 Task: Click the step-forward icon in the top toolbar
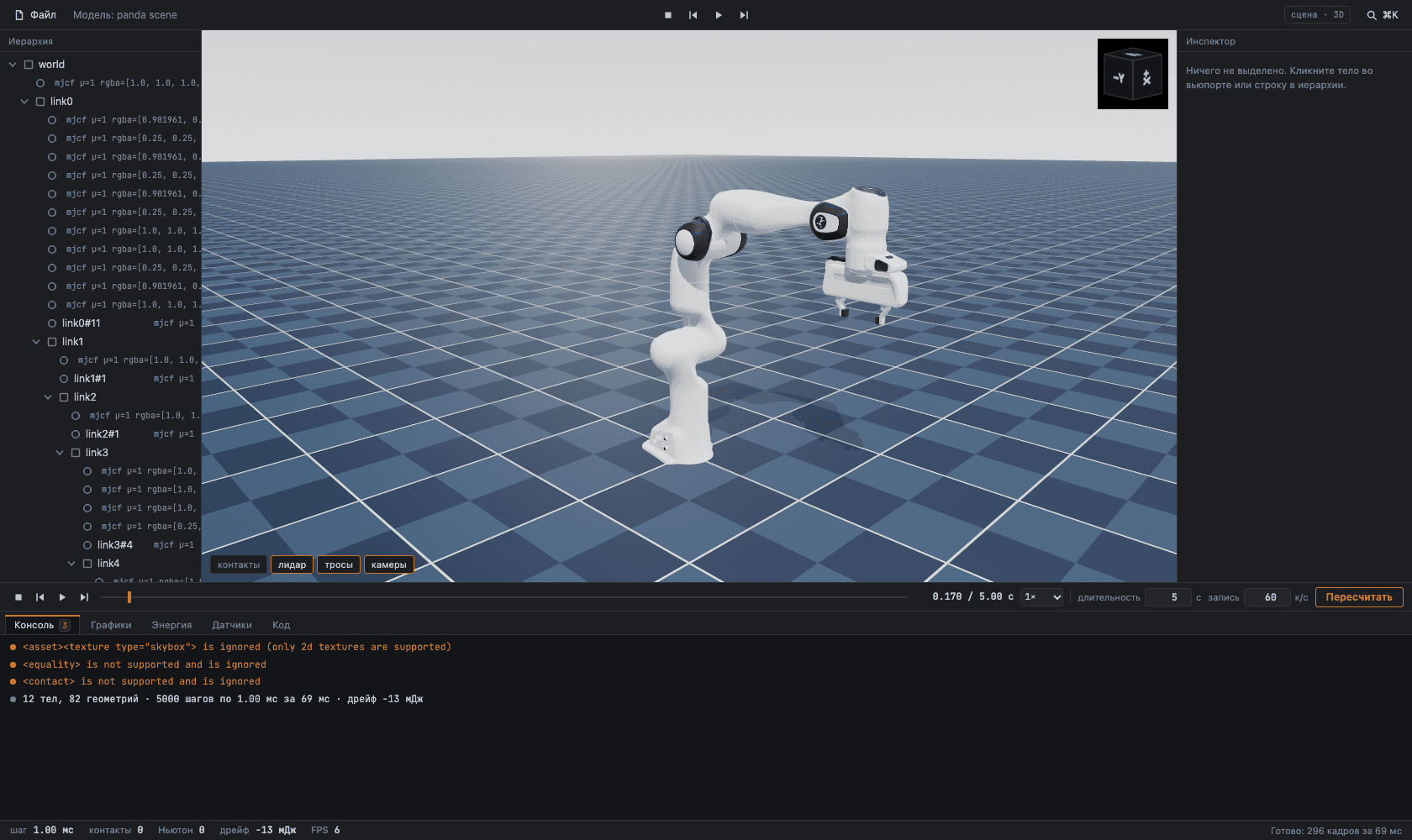coord(744,15)
